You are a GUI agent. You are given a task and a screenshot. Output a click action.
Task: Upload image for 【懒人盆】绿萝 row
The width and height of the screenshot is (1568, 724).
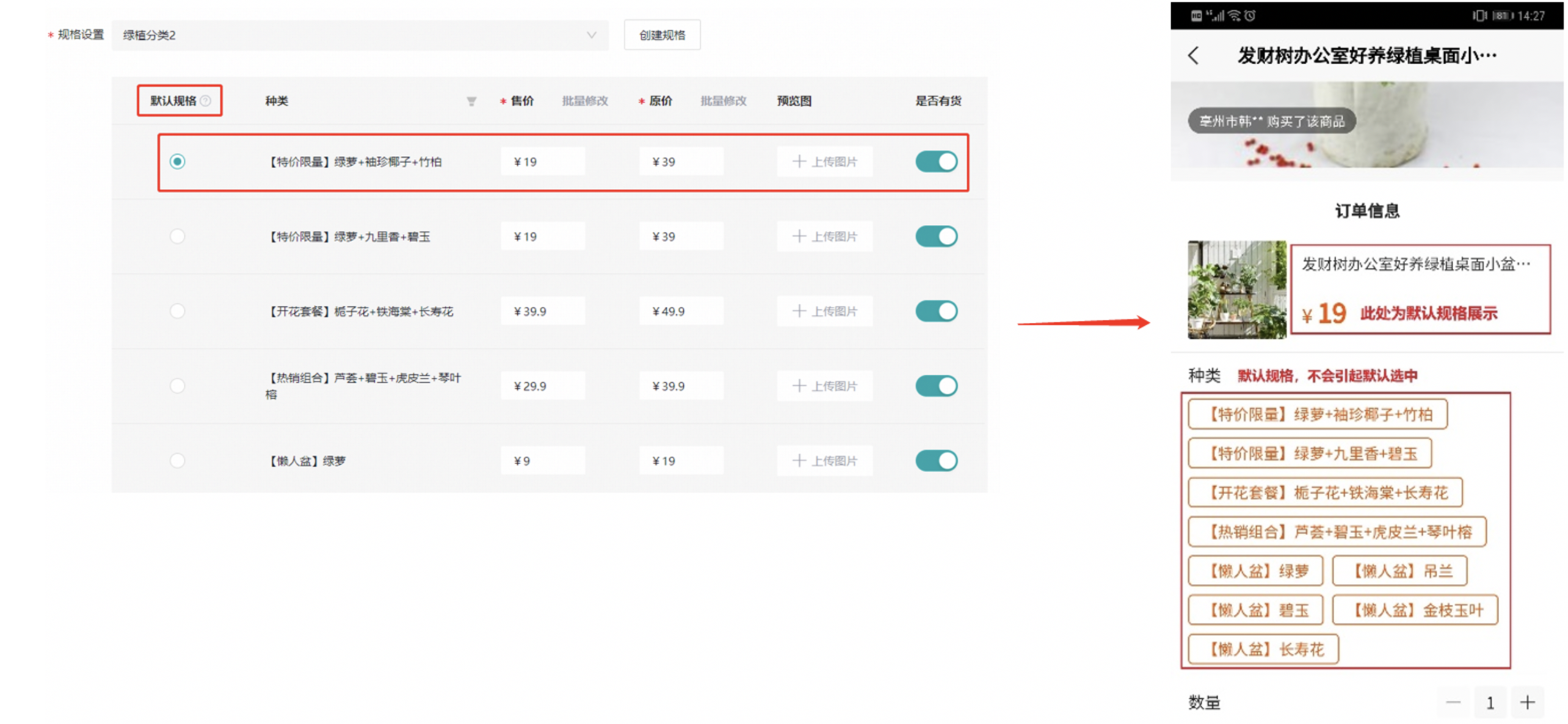824,460
